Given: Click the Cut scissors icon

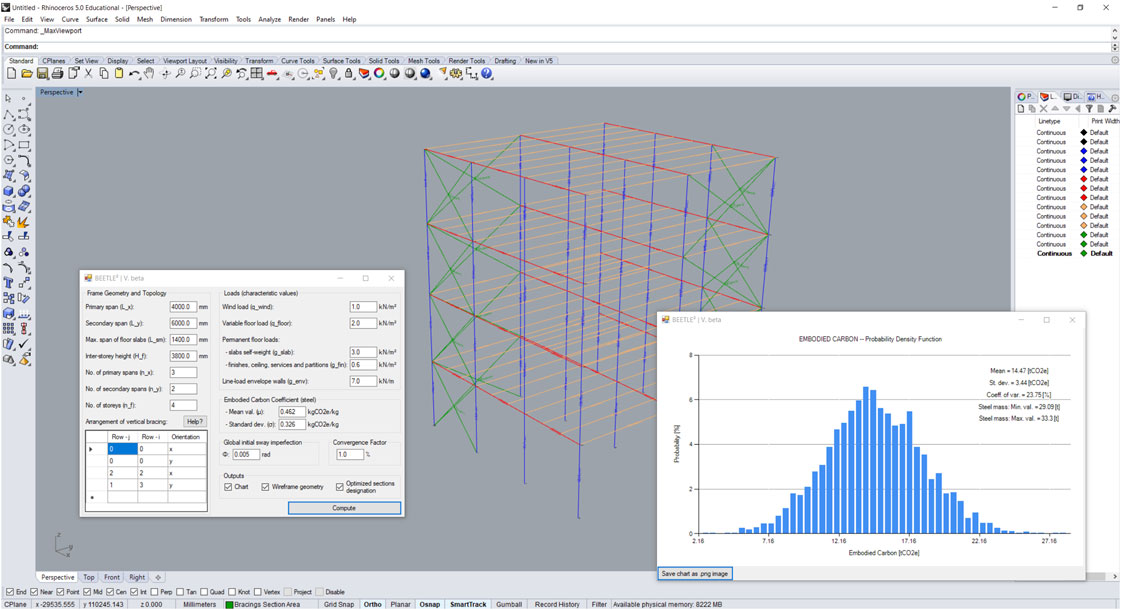Looking at the screenshot, I should point(89,74).
